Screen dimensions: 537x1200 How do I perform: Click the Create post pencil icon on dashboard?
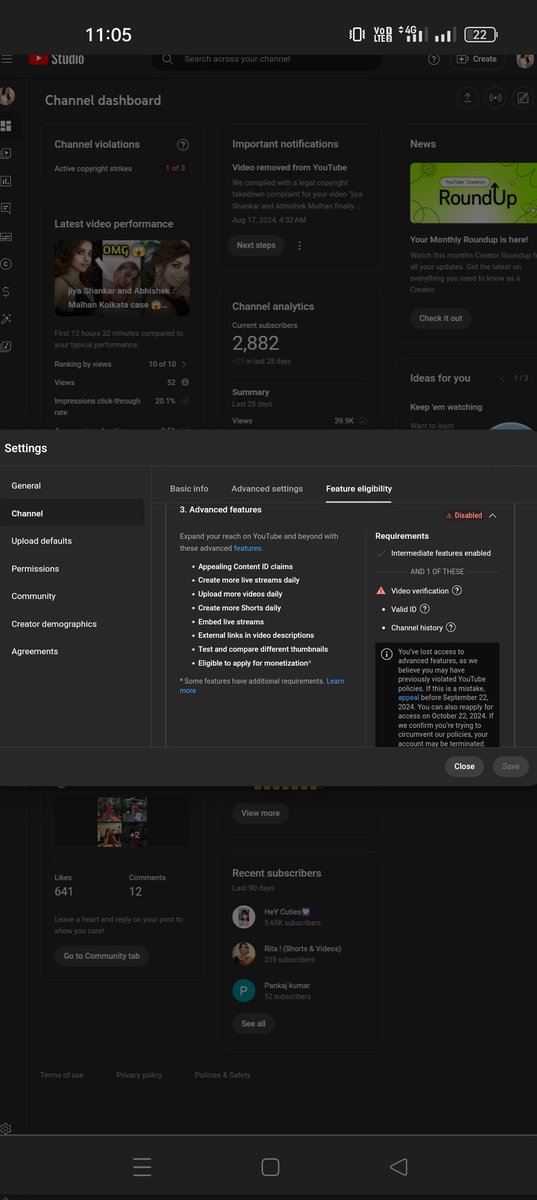[523, 98]
